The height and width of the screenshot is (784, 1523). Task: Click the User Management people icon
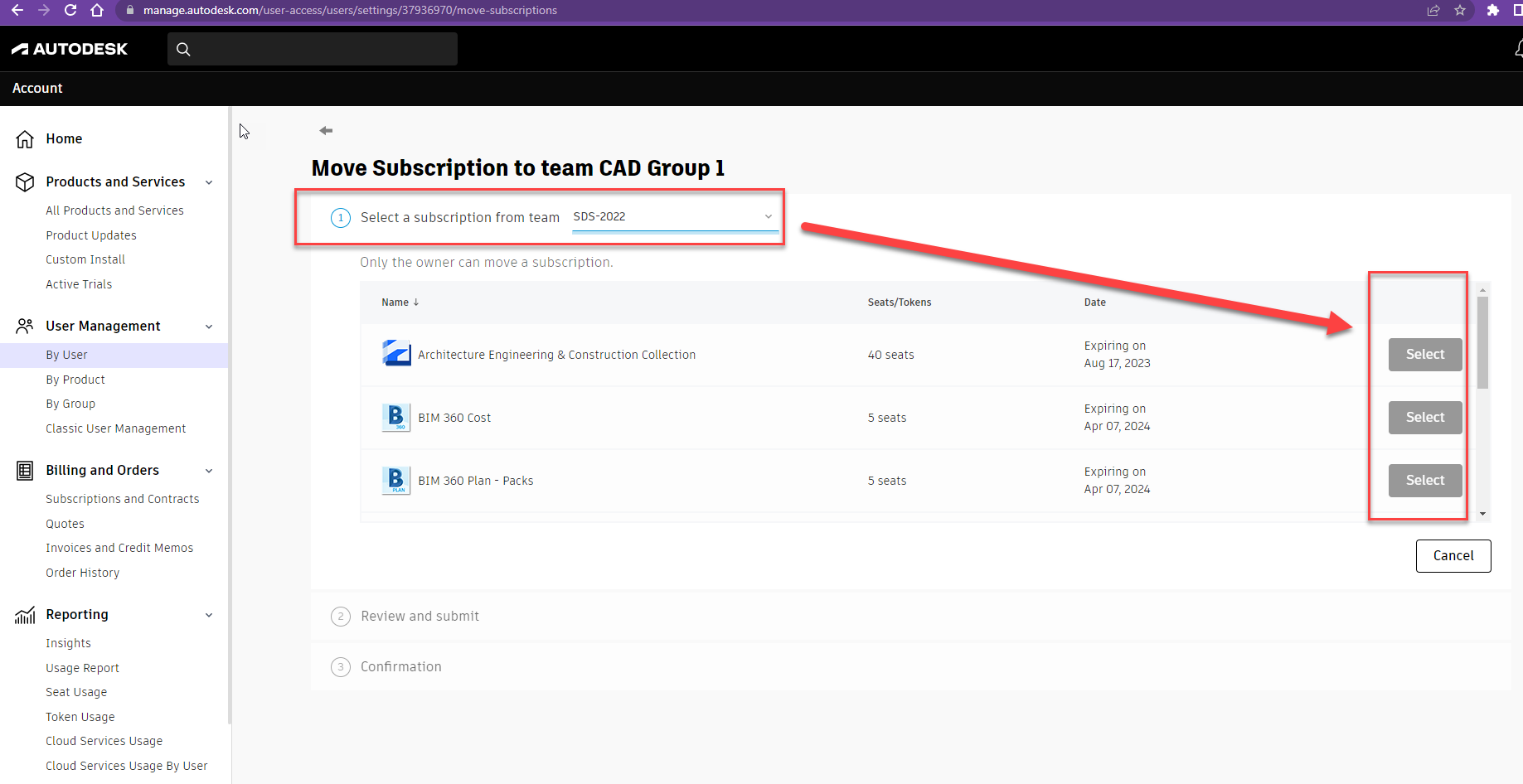point(25,326)
